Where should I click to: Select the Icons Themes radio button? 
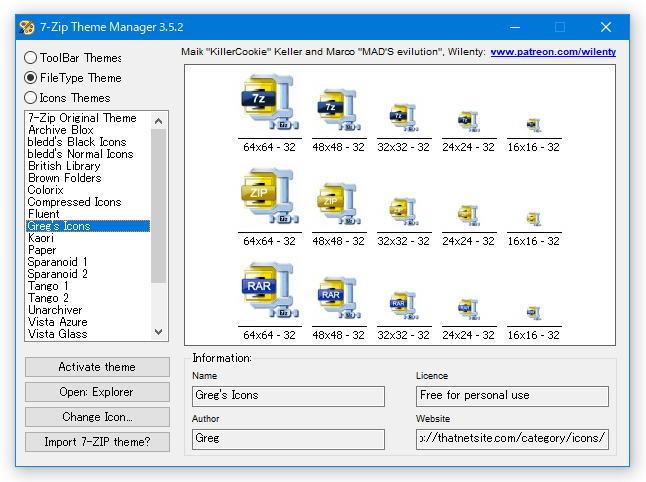tap(30, 98)
